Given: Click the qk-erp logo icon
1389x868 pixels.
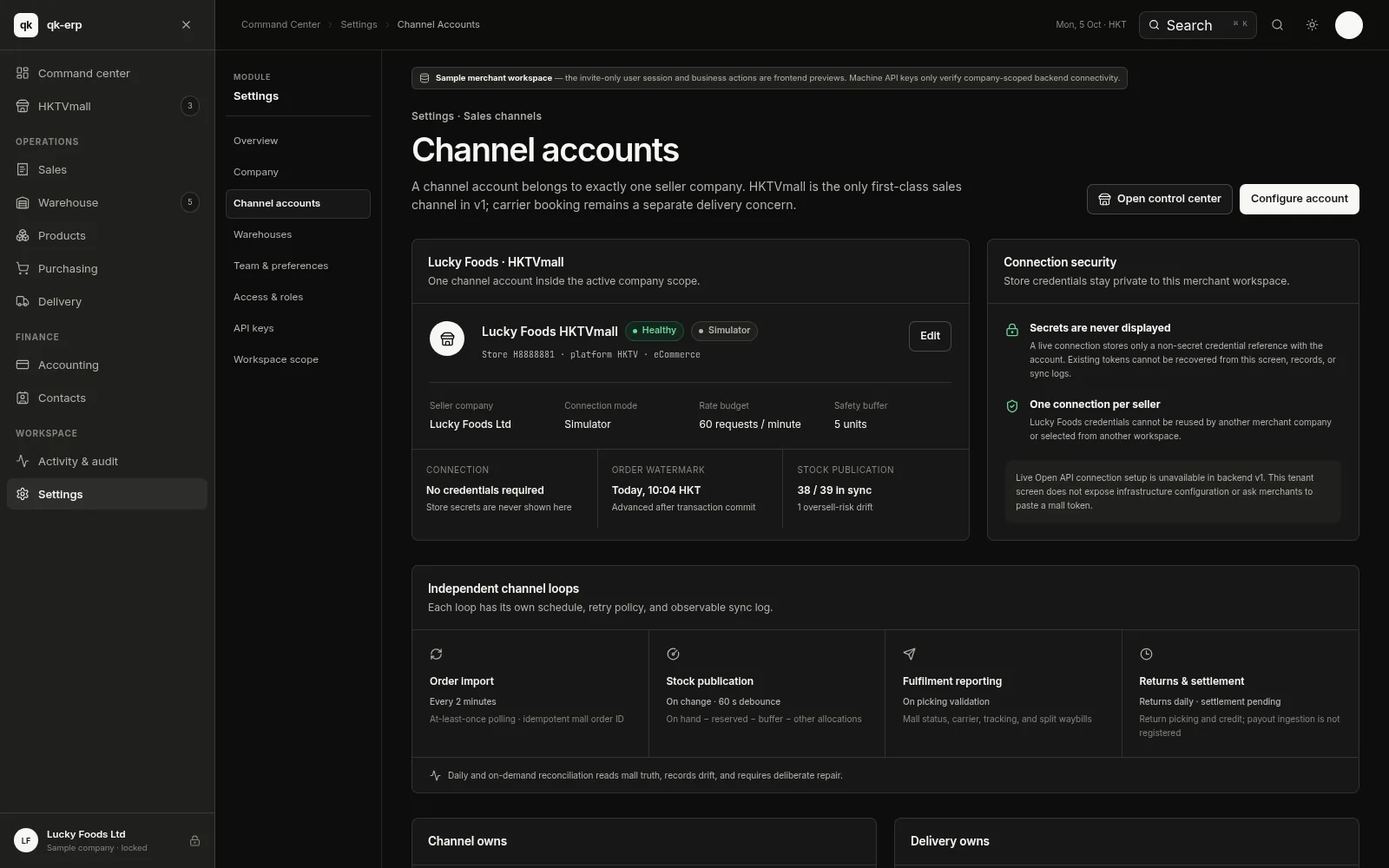Looking at the screenshot, I should [26, 25].
